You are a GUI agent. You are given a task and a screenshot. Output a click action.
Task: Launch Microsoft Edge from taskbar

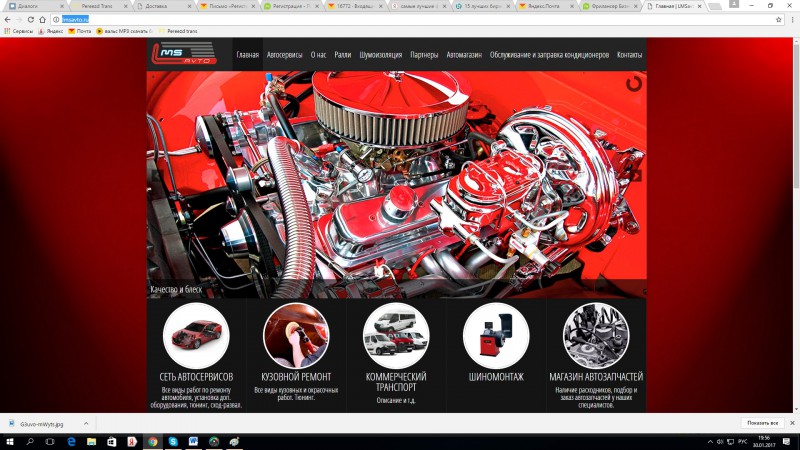(x=71, y=442)
